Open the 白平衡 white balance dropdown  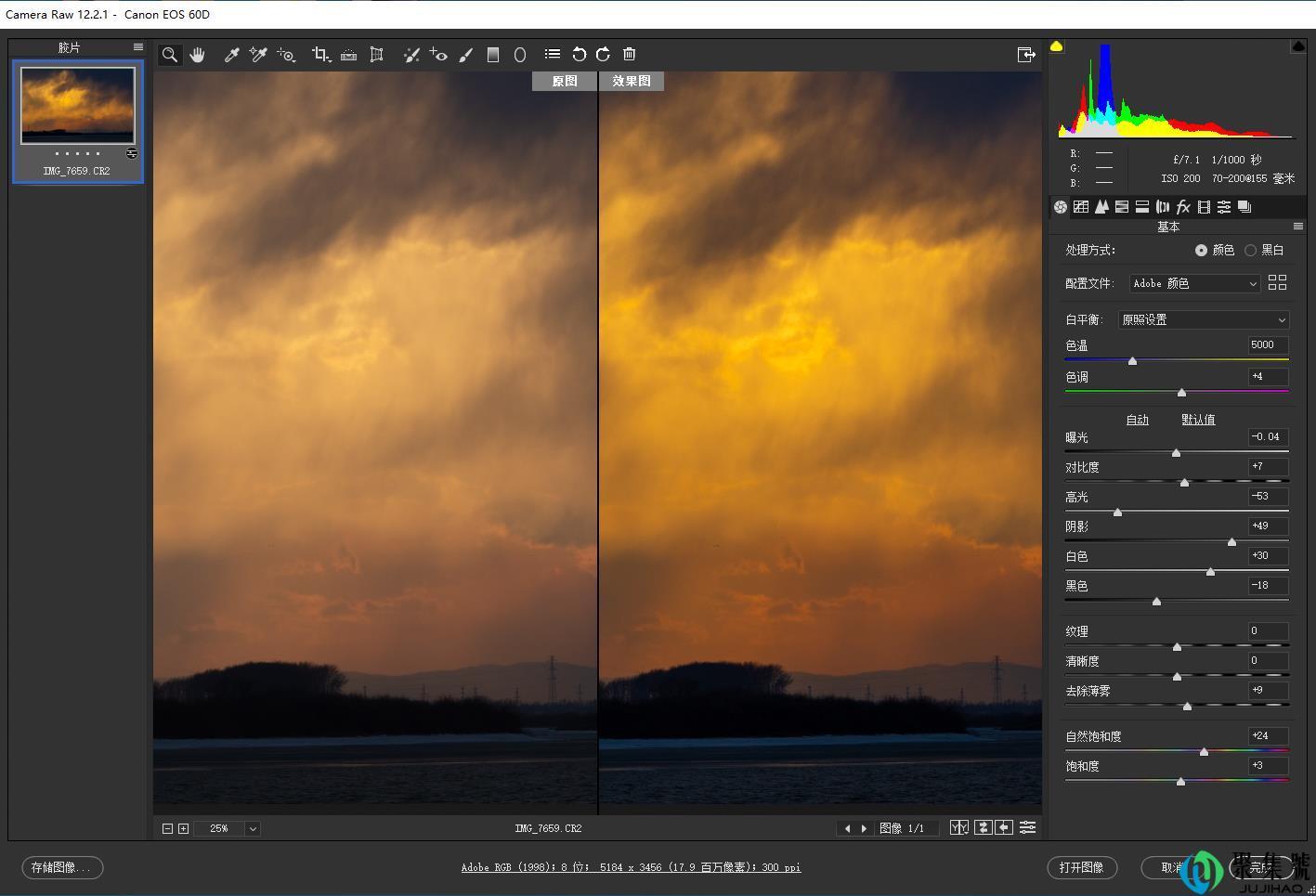click(x=1203, y=319)
